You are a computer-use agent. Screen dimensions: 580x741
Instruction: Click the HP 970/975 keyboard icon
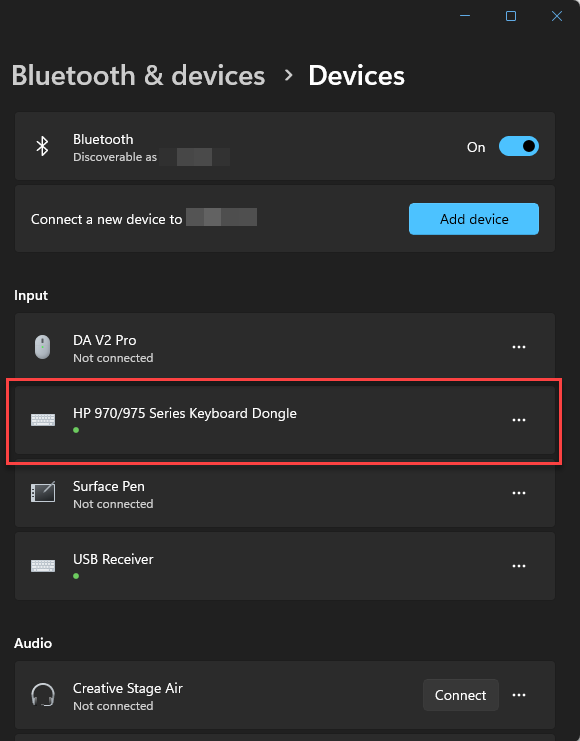pyautogui.click(x=43, y=420)
